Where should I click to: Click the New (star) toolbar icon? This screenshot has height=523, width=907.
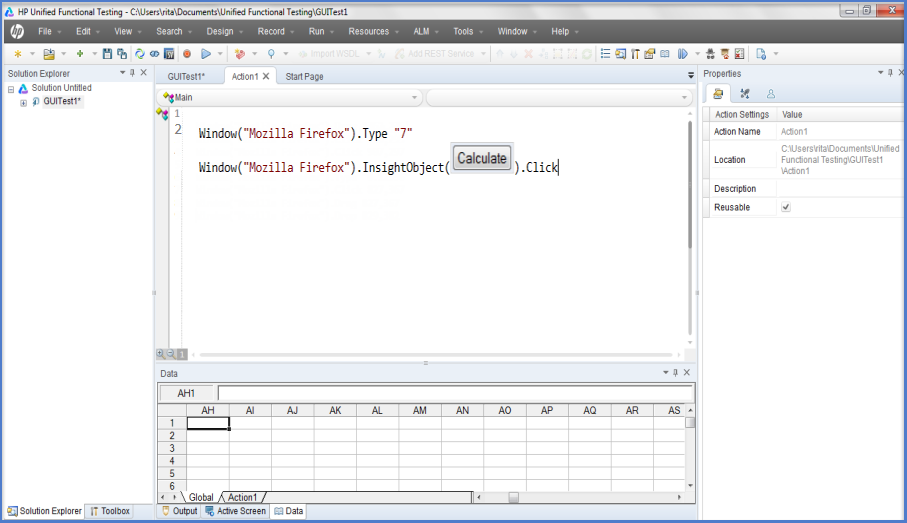point(18,54)
